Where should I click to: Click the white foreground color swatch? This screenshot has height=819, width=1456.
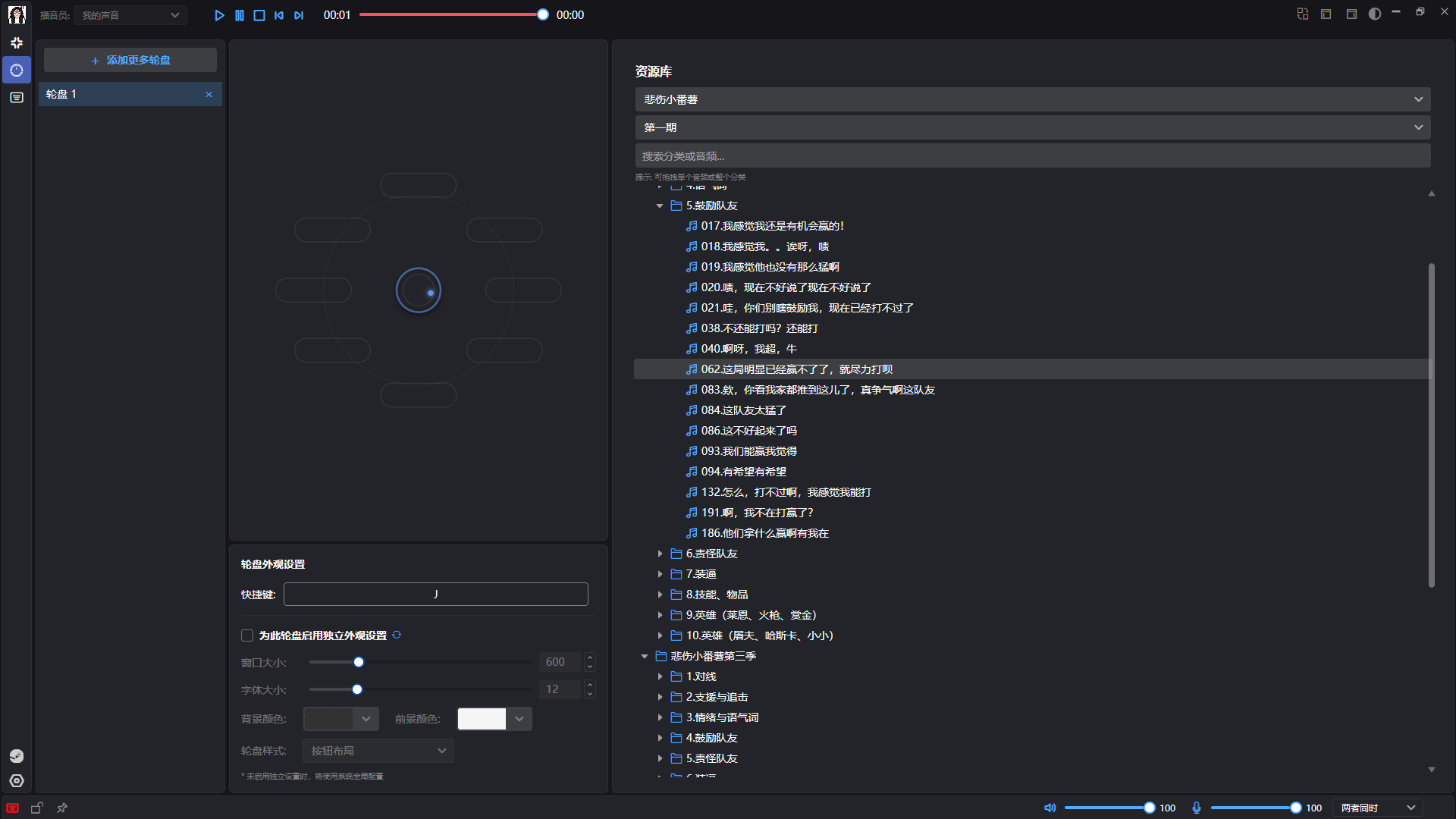(x=482, y=719)
